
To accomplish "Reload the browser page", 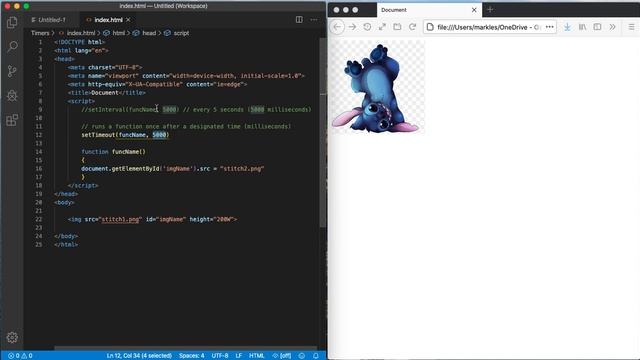I will pos(413,27).
